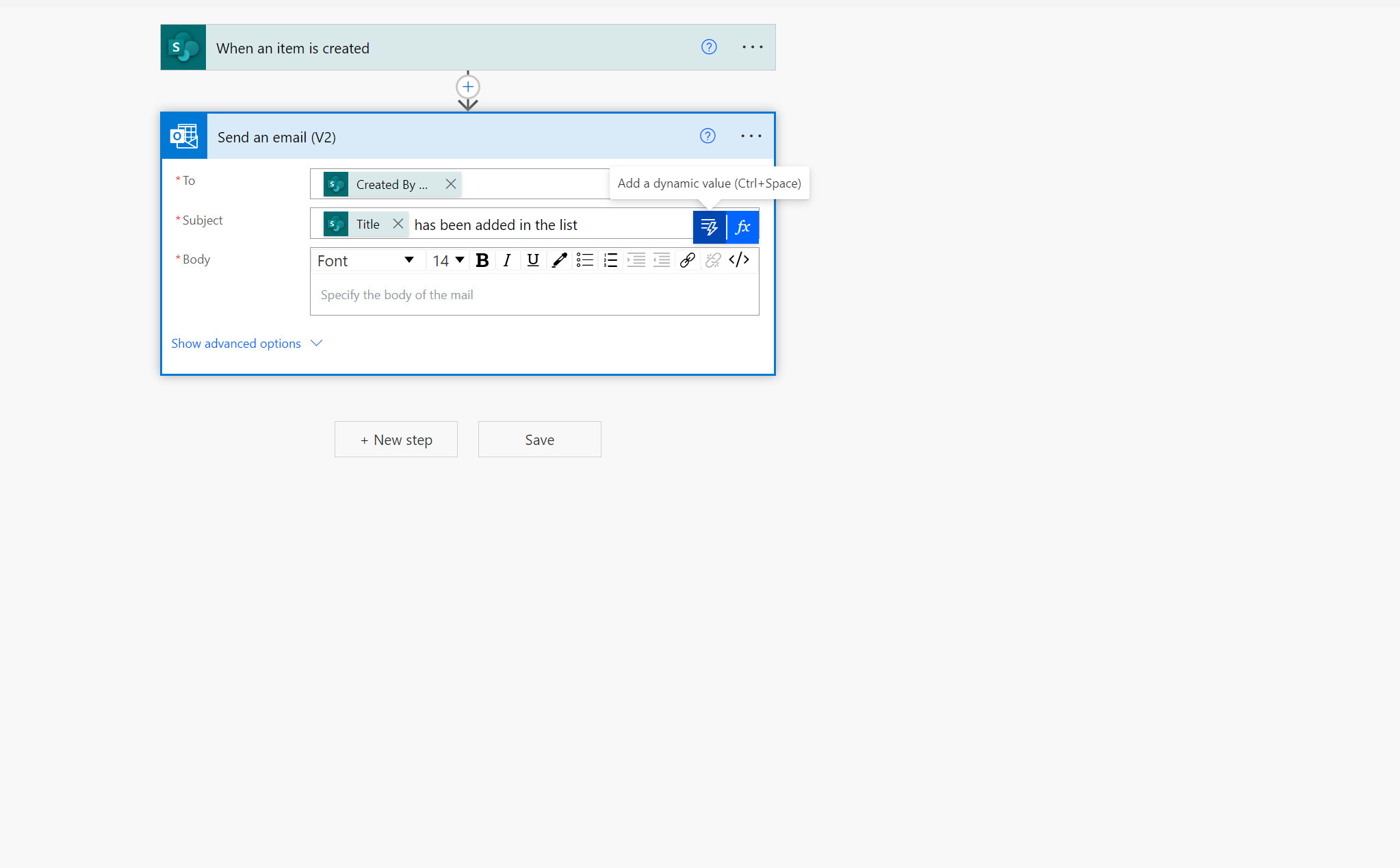This screenshot has height=868, width=1400.
Task: Click the New step button
Action: point(396,439)
